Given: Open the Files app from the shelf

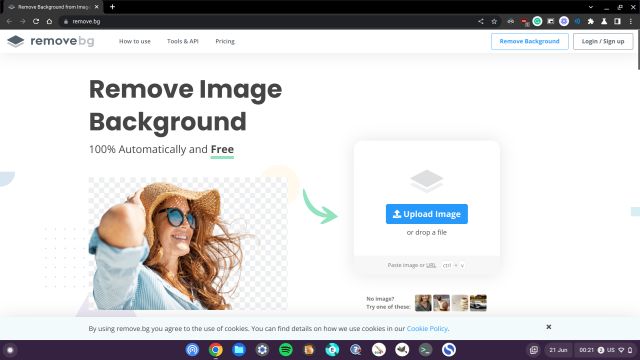Looking at the screenshot, I should pos(239,350).
